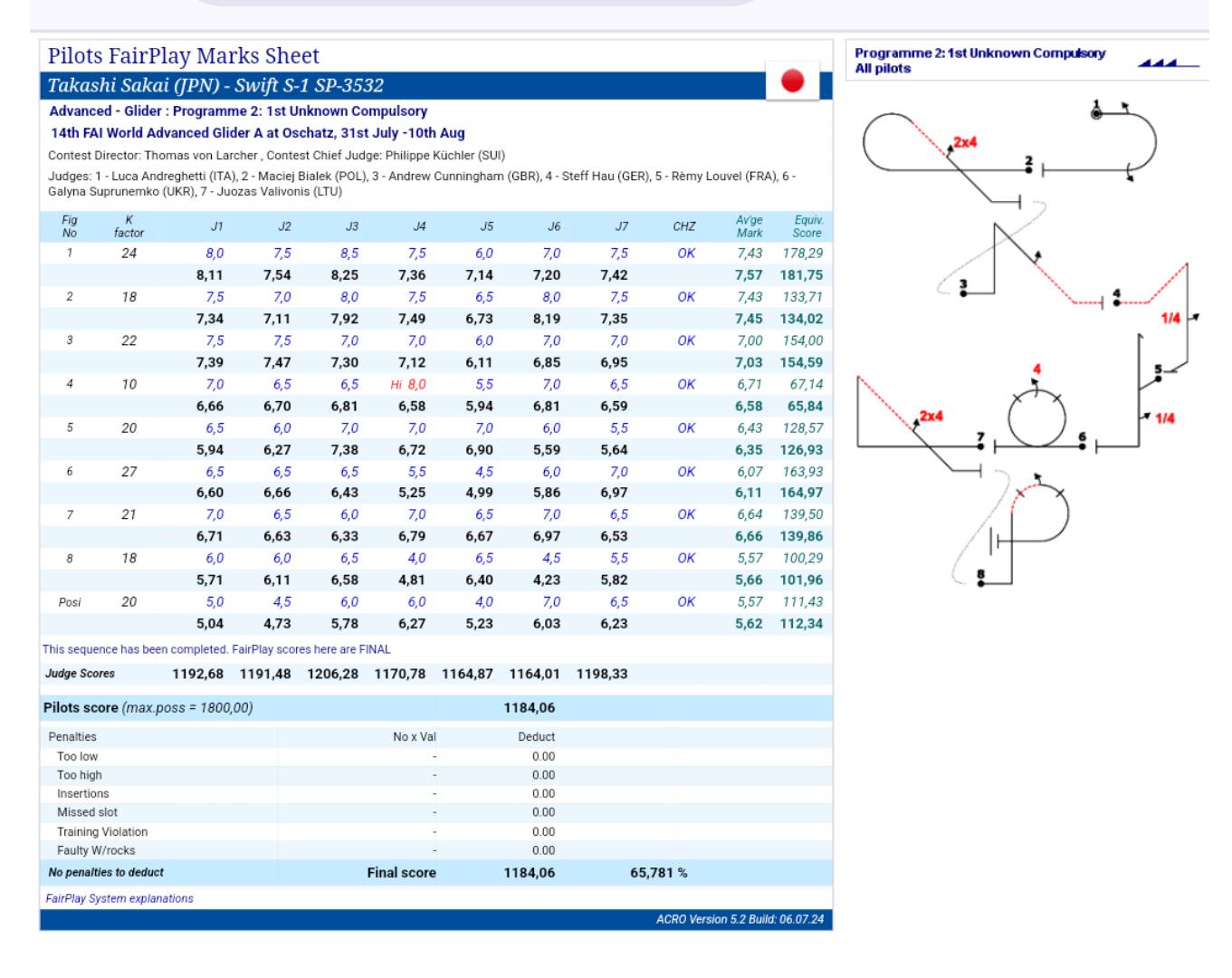1232x978 pixels.
Task: Click the Equiv. Score column header
Action: 807,226
